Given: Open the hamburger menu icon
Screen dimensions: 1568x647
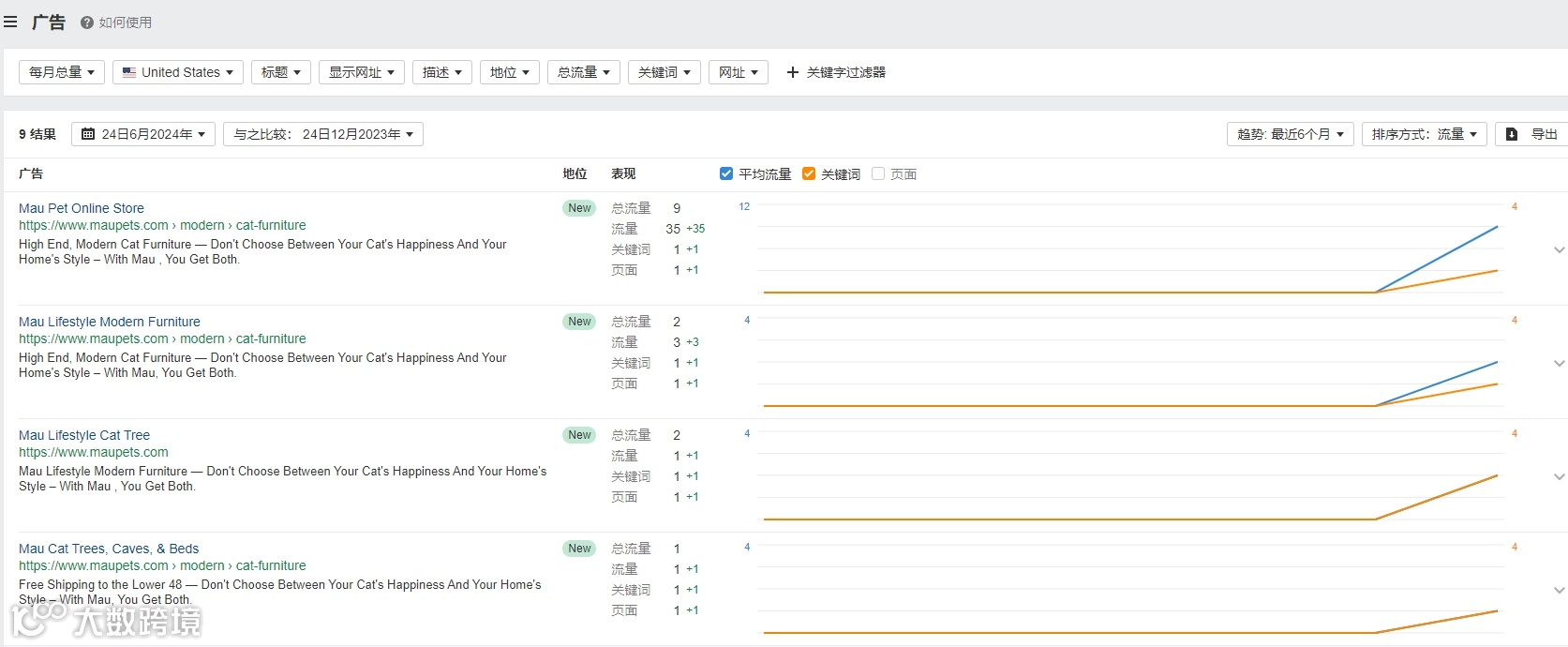Looking at the screenshot, I should (10, 22).
